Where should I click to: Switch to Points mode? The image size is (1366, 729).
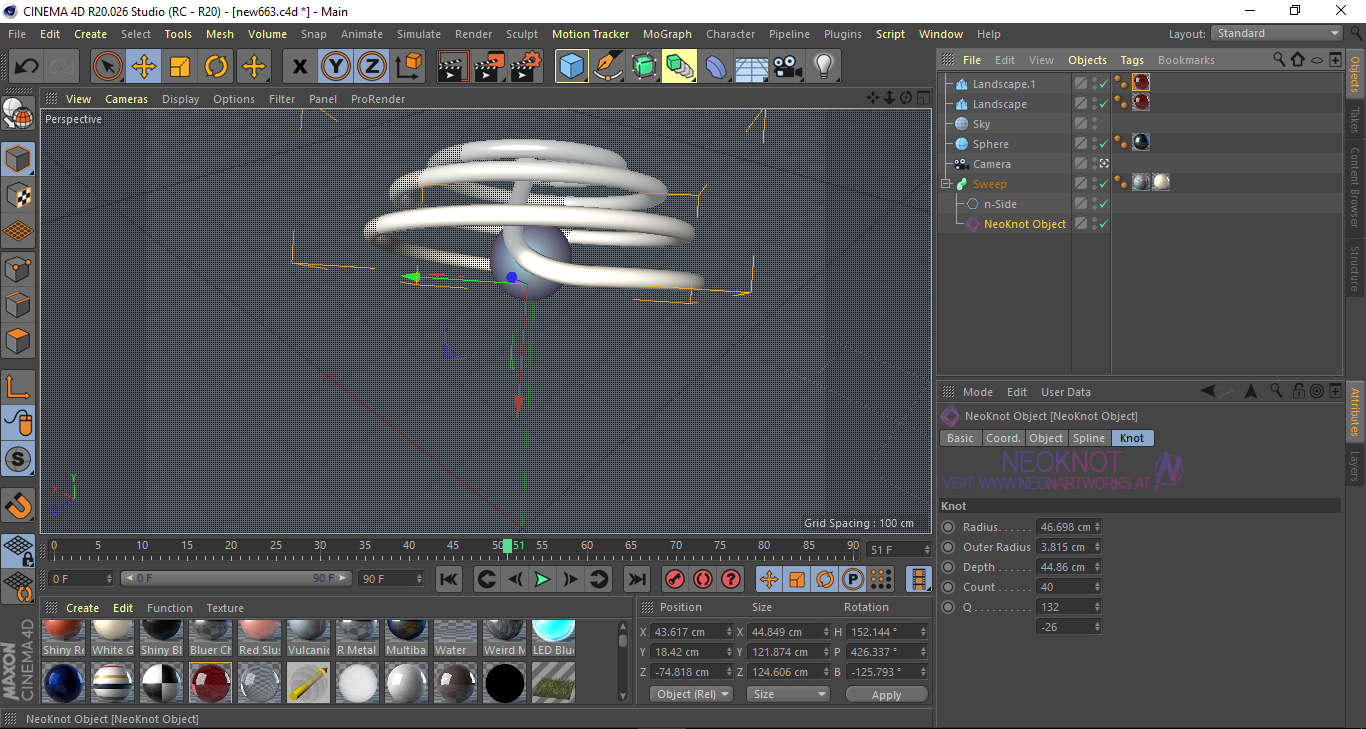tap(18, 268)
